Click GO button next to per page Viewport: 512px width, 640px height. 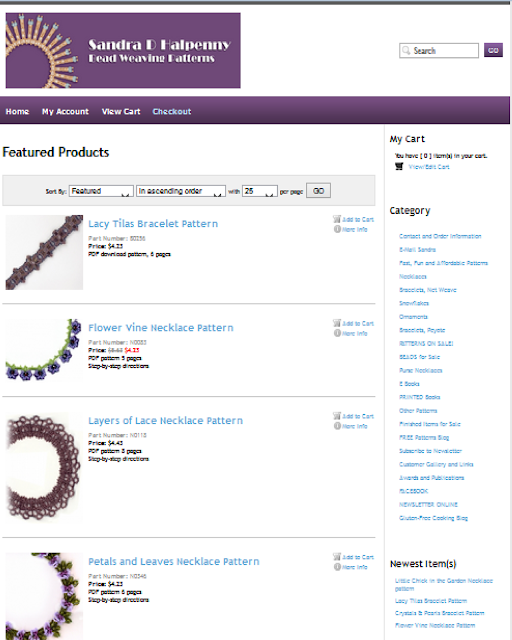click(318, 191)
